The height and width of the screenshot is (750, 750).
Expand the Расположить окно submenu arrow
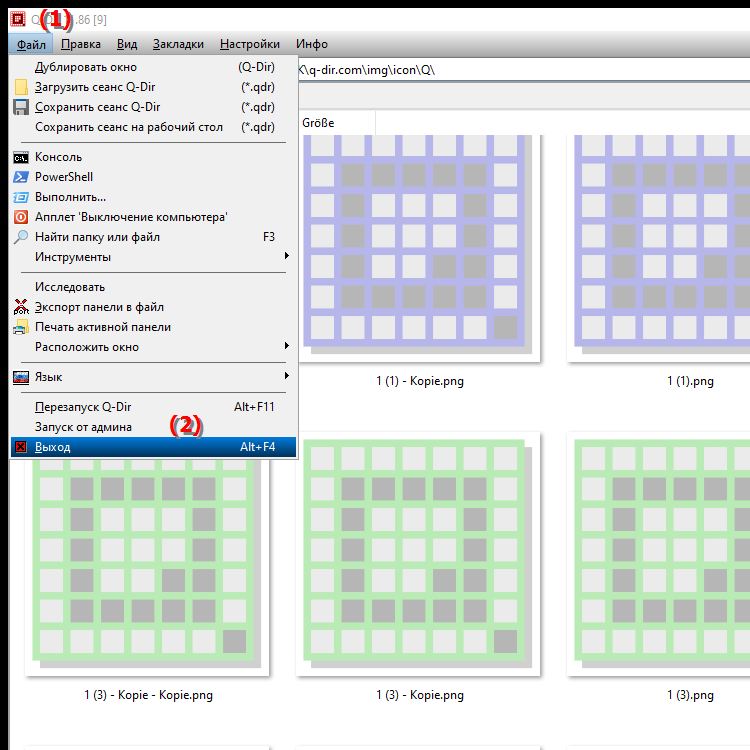point(287,346)
